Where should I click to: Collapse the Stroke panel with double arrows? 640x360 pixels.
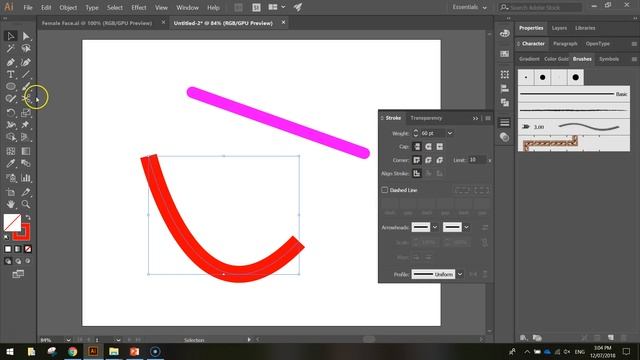click(x=476, y=118)
